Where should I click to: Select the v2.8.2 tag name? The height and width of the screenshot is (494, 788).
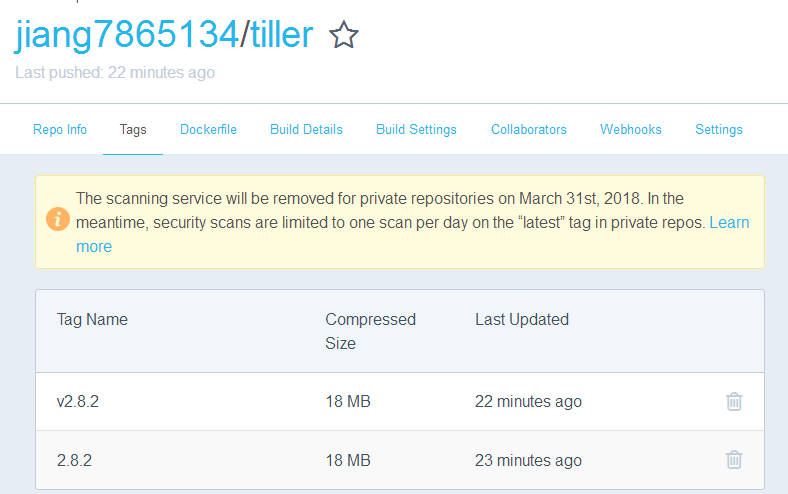pyautogui.click(x=78, y=402)
